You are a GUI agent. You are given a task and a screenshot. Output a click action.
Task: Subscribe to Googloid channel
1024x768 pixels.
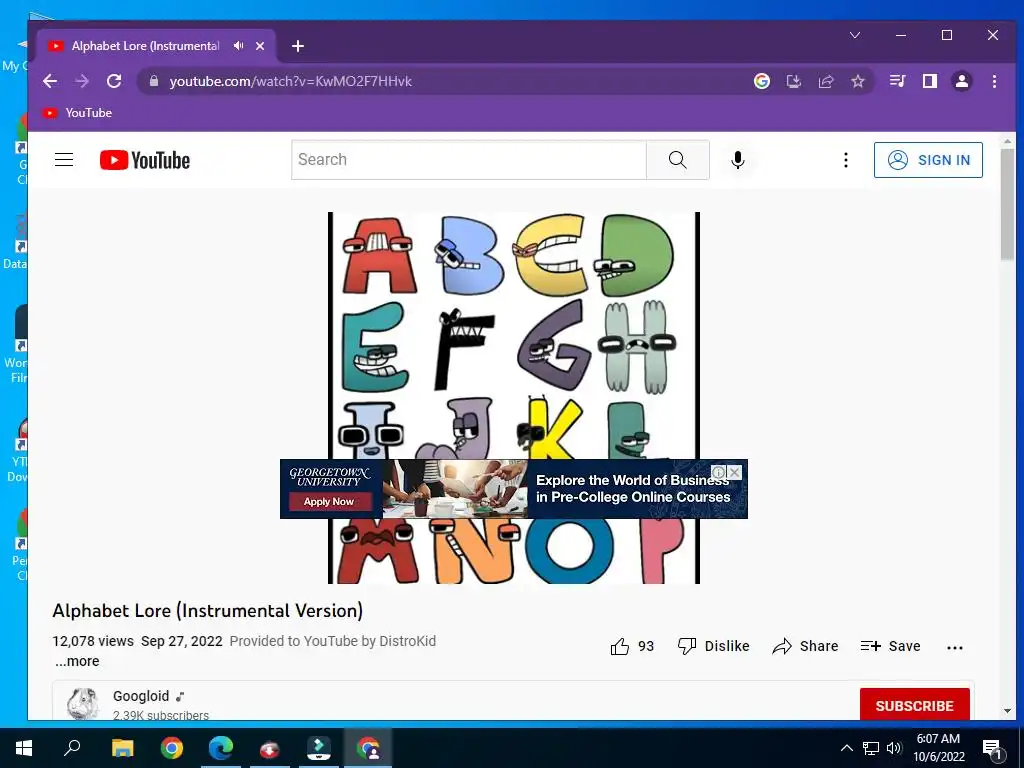pyautogui.click(x=914, y=705)
